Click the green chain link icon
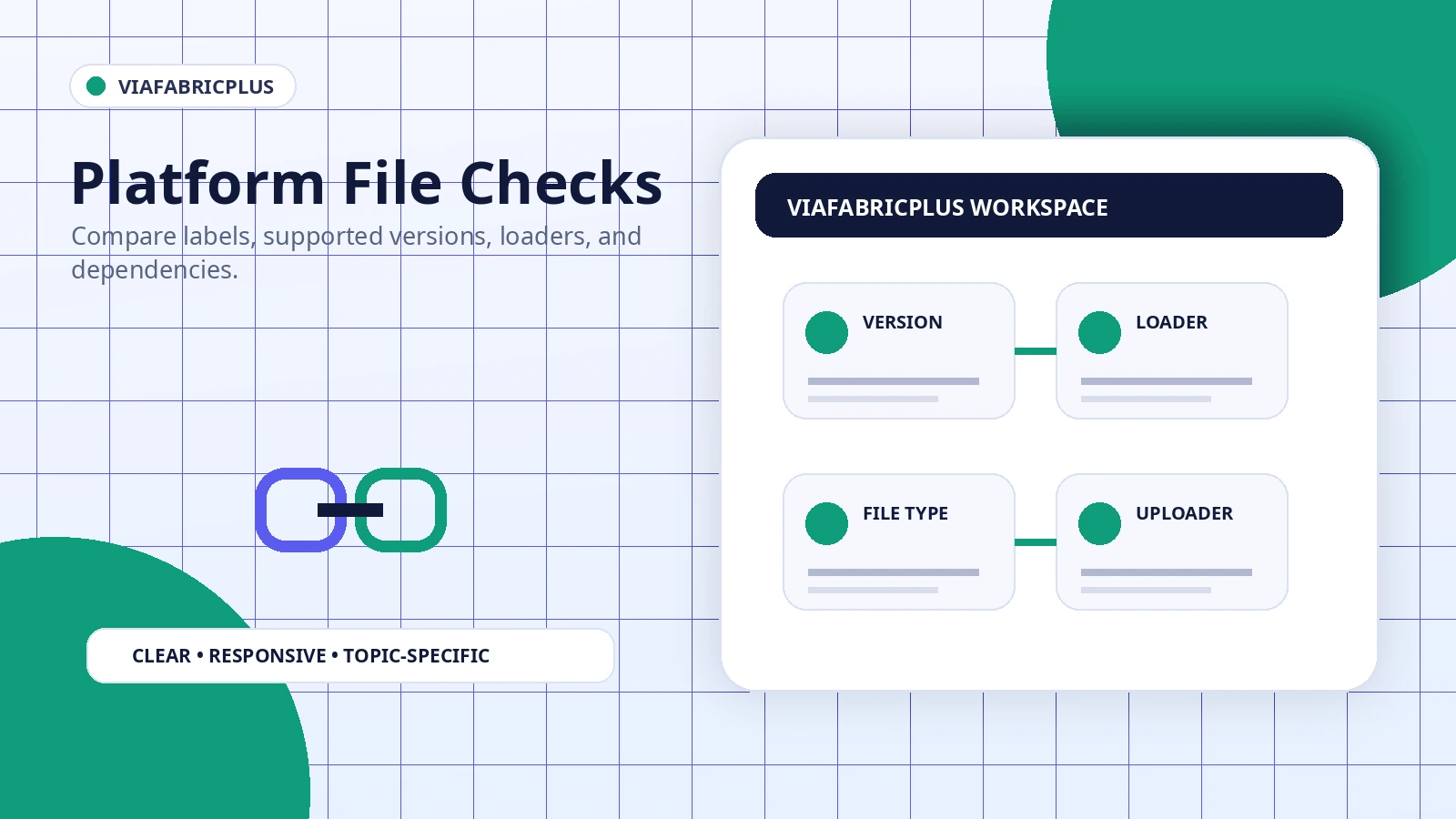This screenshot has width=1456, height=819. coord(401,510)
